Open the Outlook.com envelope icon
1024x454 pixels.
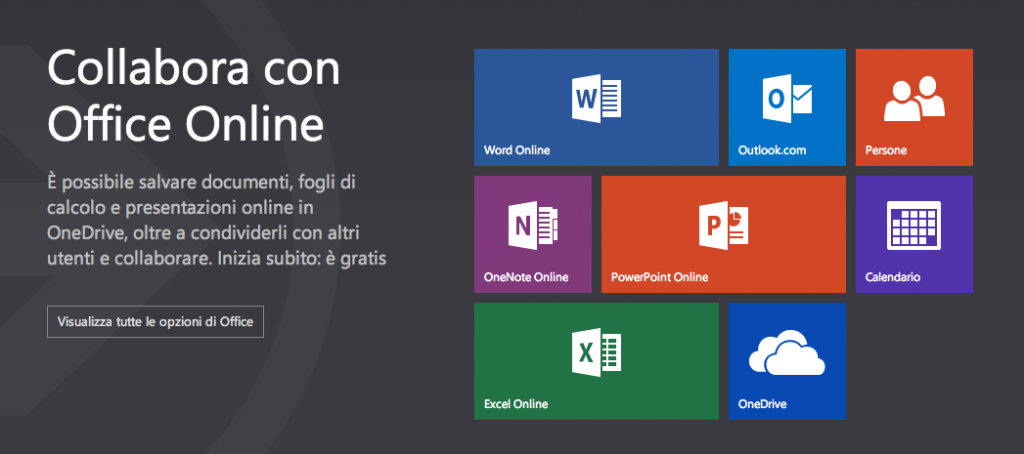787,99
